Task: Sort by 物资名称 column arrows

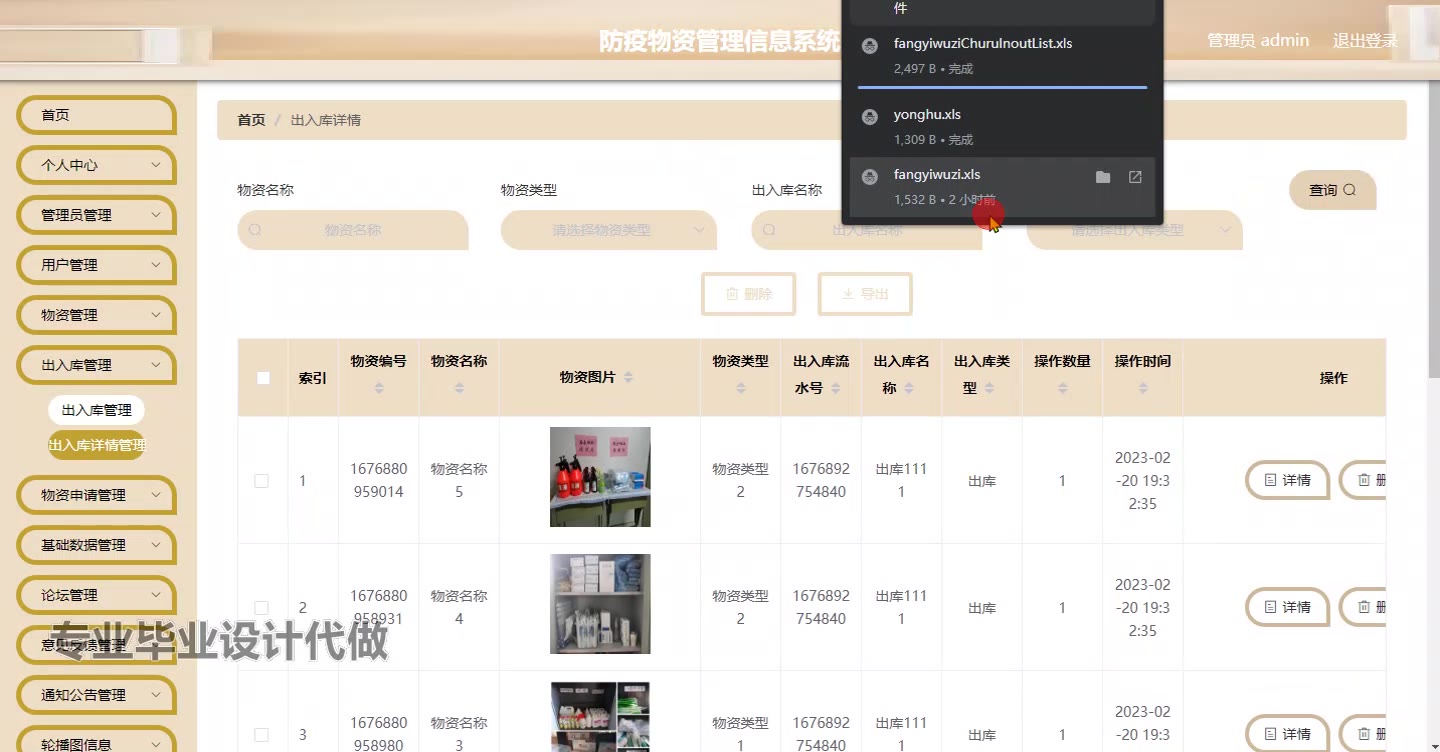Action: point(459,388)
